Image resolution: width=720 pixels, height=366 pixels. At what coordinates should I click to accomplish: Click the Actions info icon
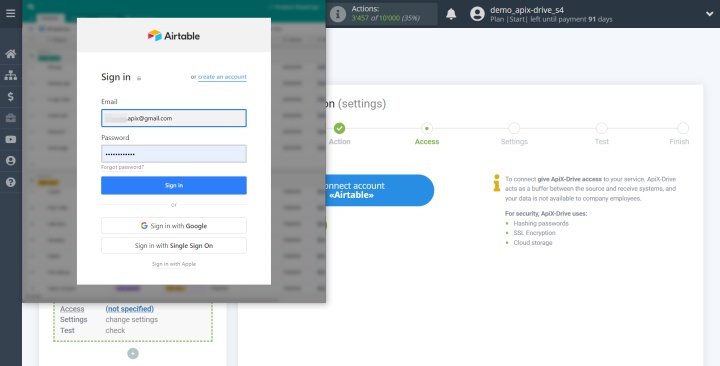click(x=338, y=14)
